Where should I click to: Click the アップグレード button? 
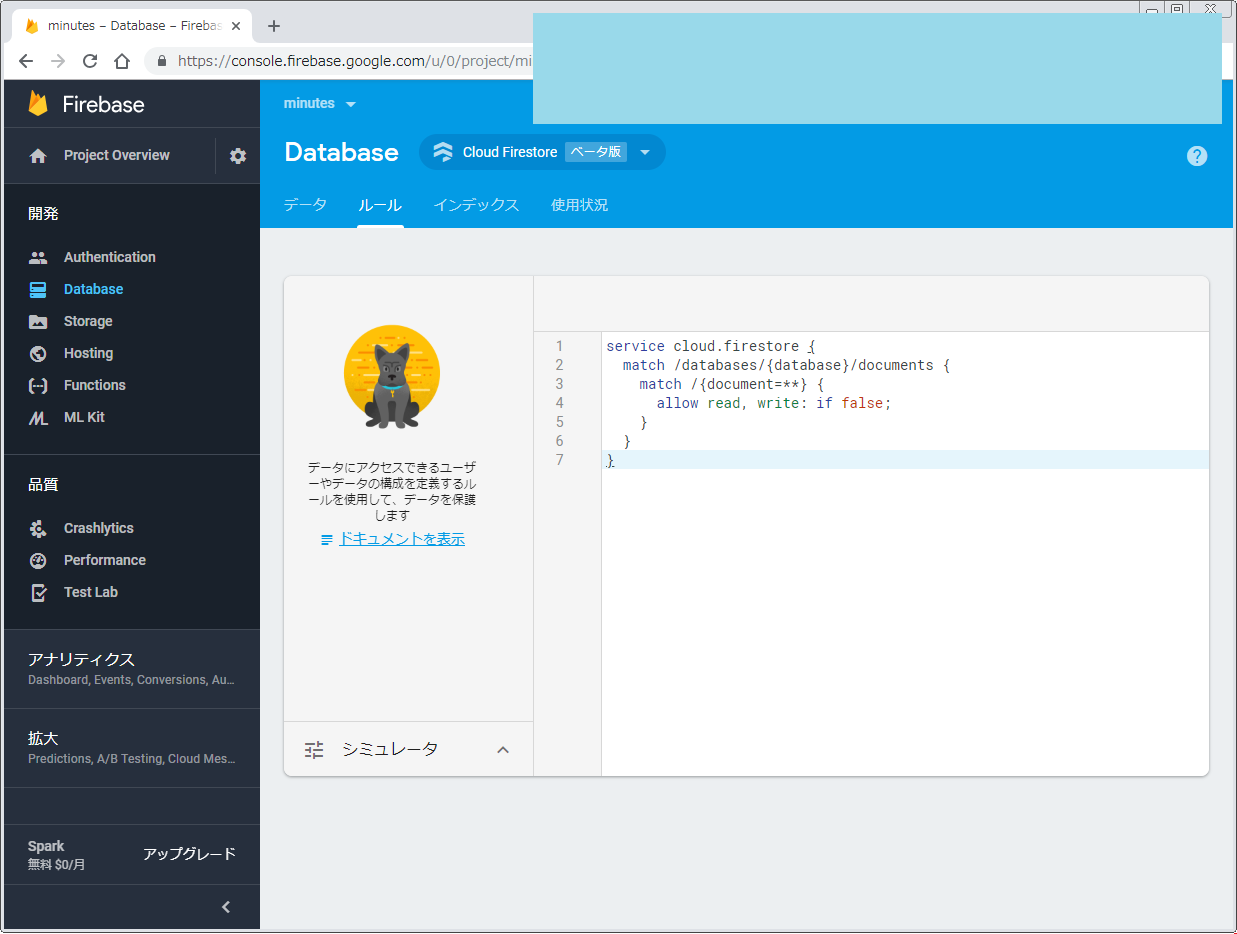(189, 854)
